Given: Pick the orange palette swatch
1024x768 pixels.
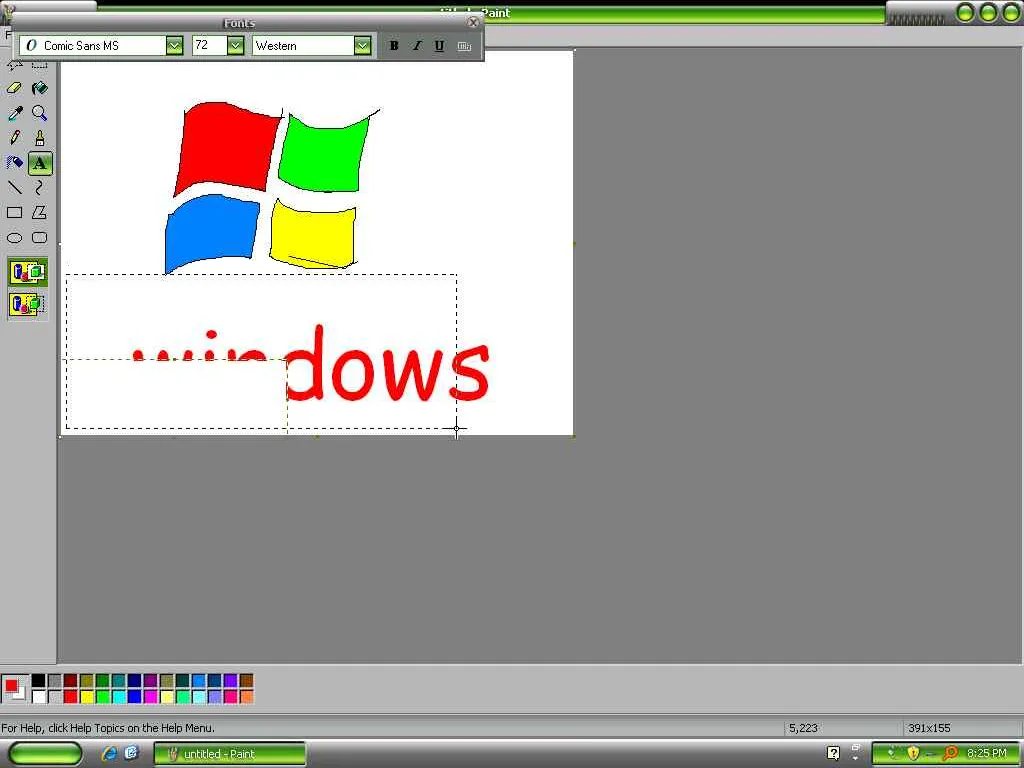Looking at the screenshot, I should click(x=246, y=697).
